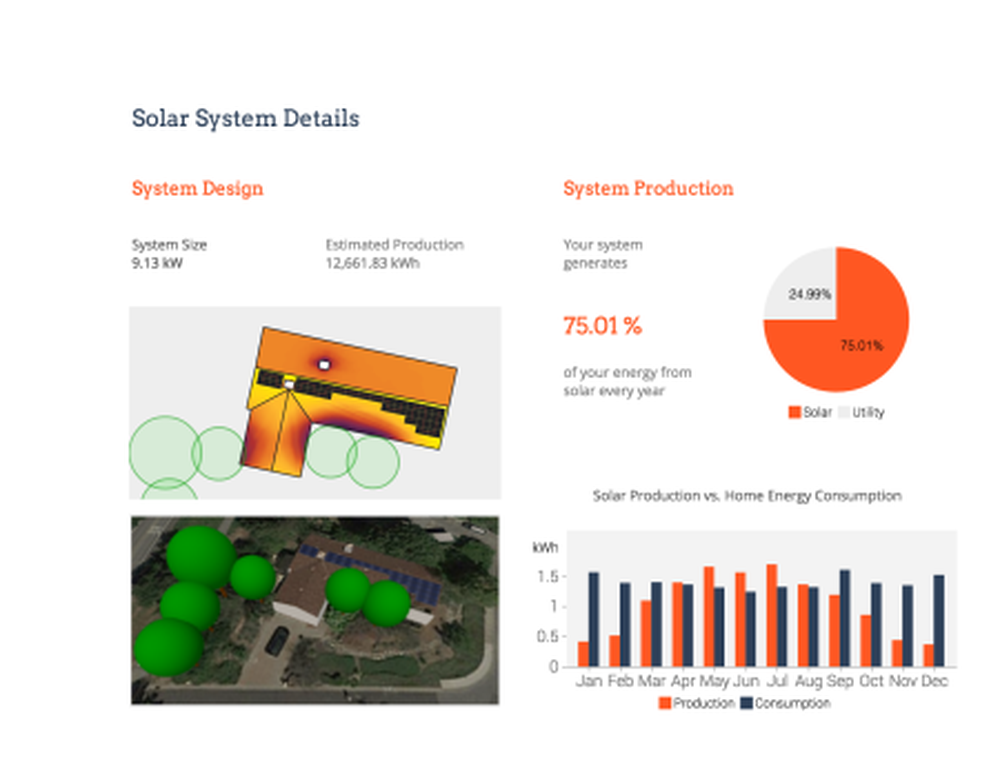This screenshot has width=1000, height=766.
Task: Click the Solar legend color swatch
Action: click(x=794, y=413)
